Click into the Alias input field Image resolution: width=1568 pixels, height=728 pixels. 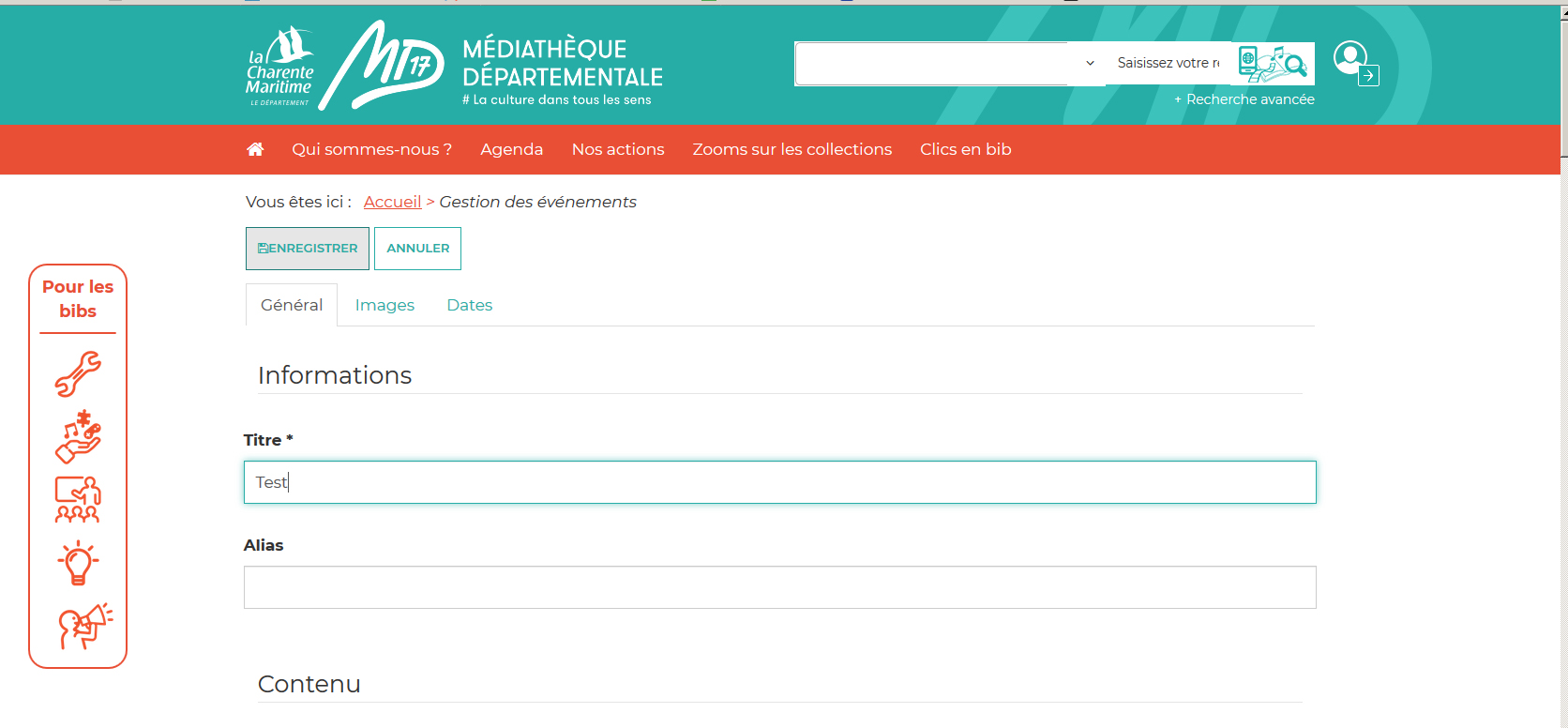780,587
